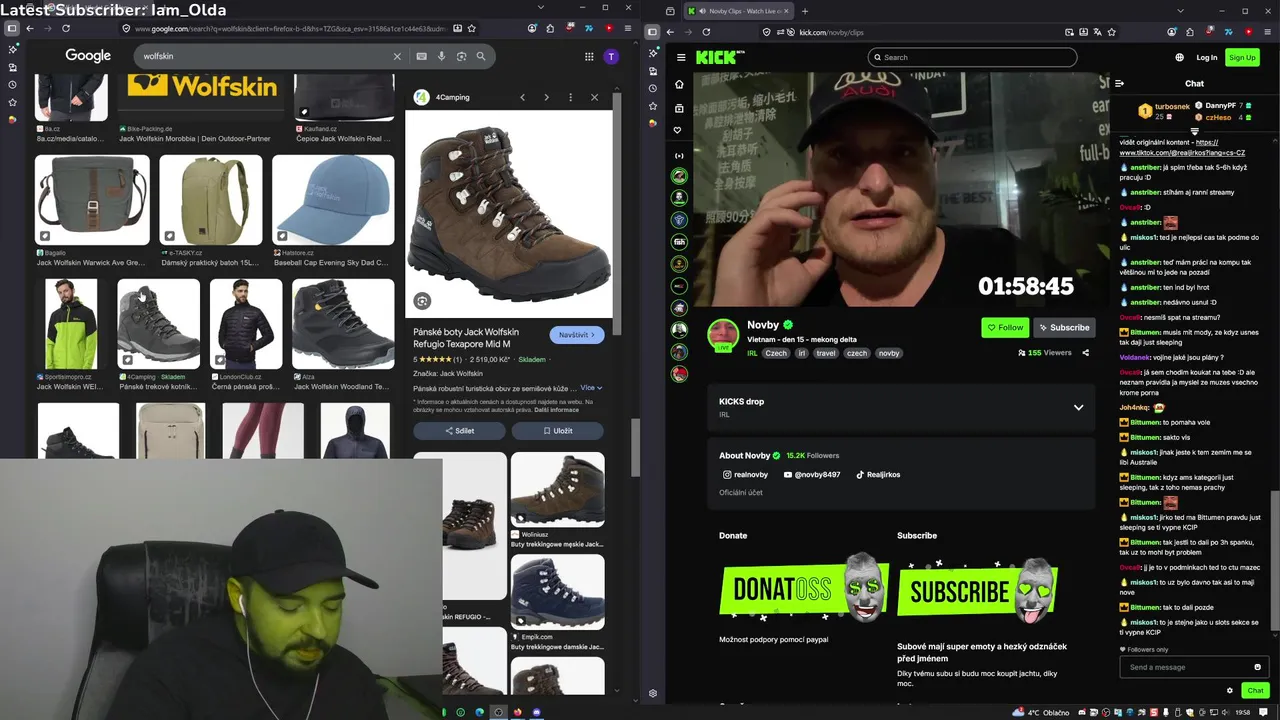1280x720 pixels.
Task: Click the SUBSCRIBE banner image
Action: (x=978, y=588)
